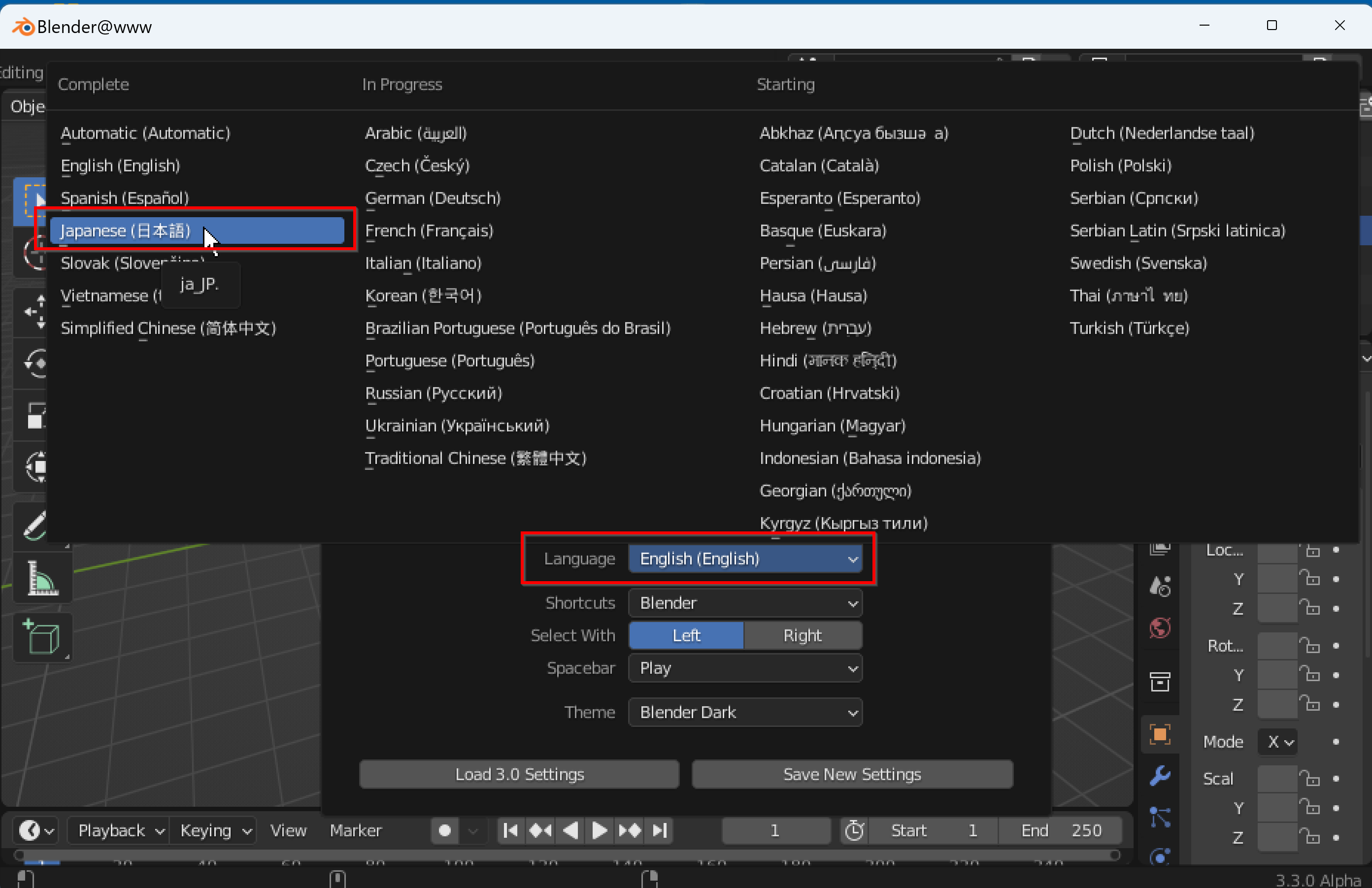This screenshot has width=1372, height=888.
Task: Select the Measure tool in toolbar
Action: 43,579
